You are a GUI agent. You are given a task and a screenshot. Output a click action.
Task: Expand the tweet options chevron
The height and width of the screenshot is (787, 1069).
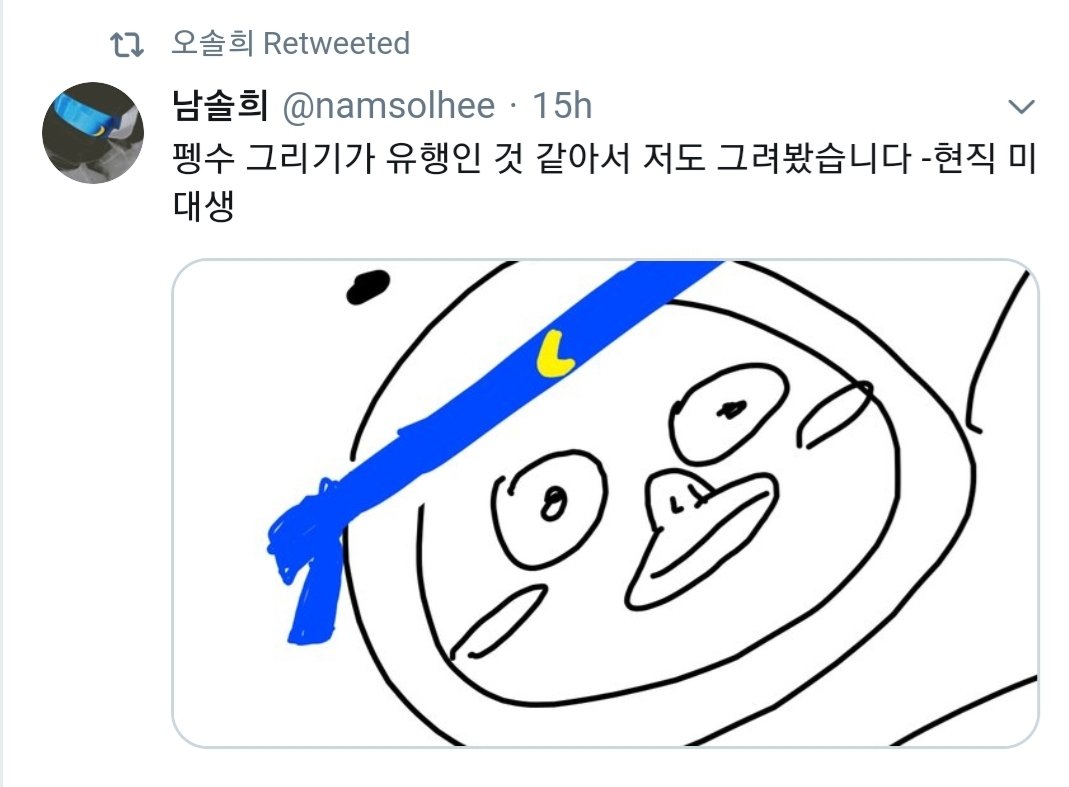pyautogui.click(x=1021, y=107)
